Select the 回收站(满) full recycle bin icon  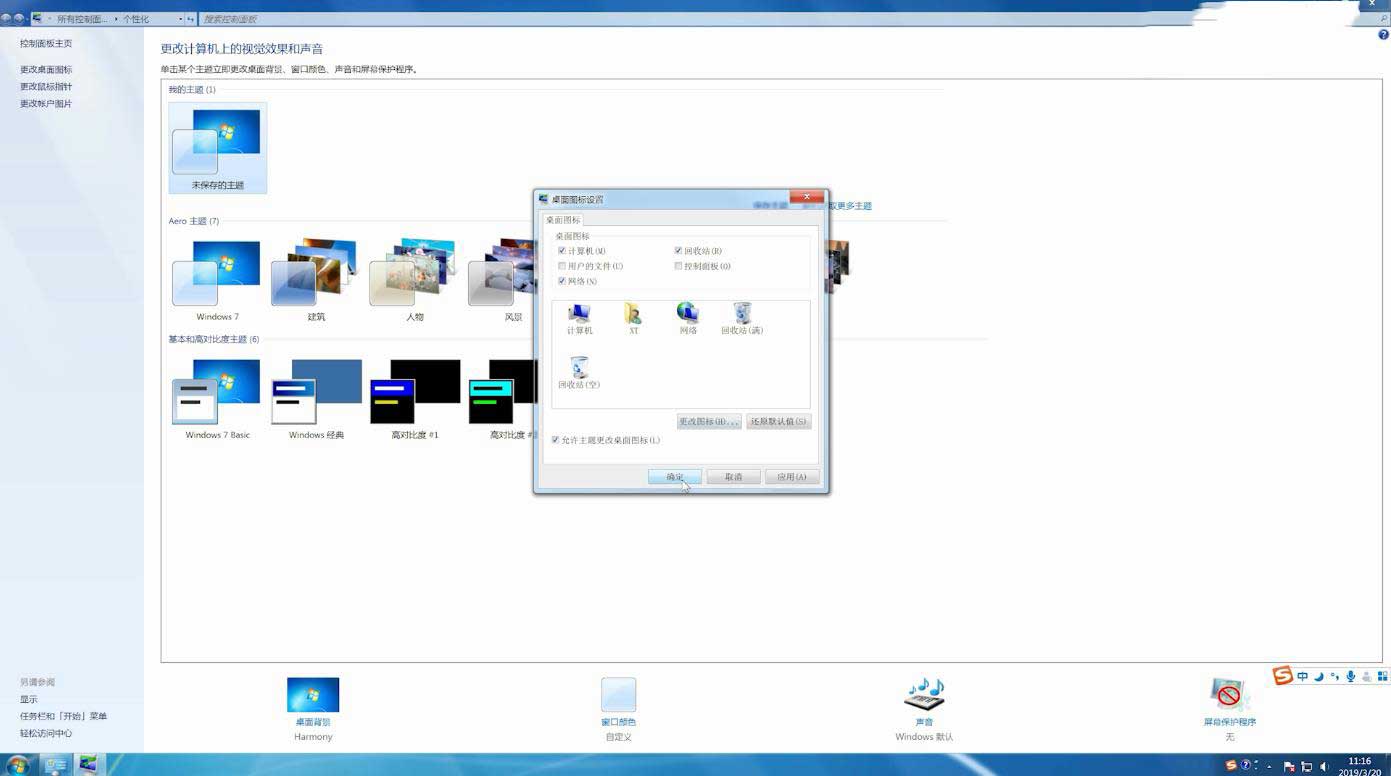pos(742,319)
